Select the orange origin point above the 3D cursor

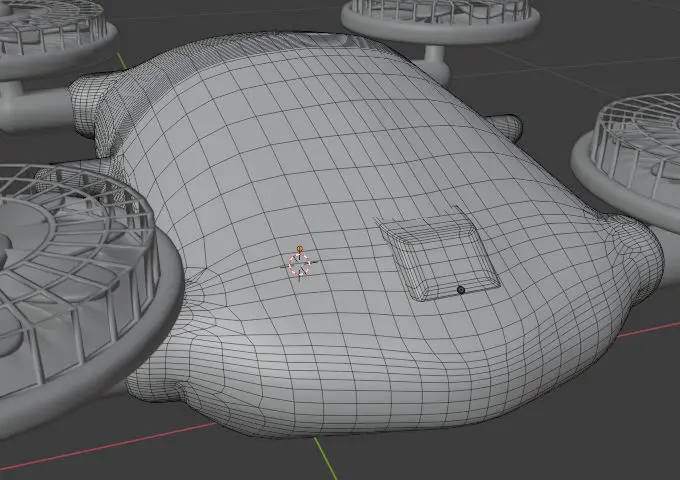point(299,248)
